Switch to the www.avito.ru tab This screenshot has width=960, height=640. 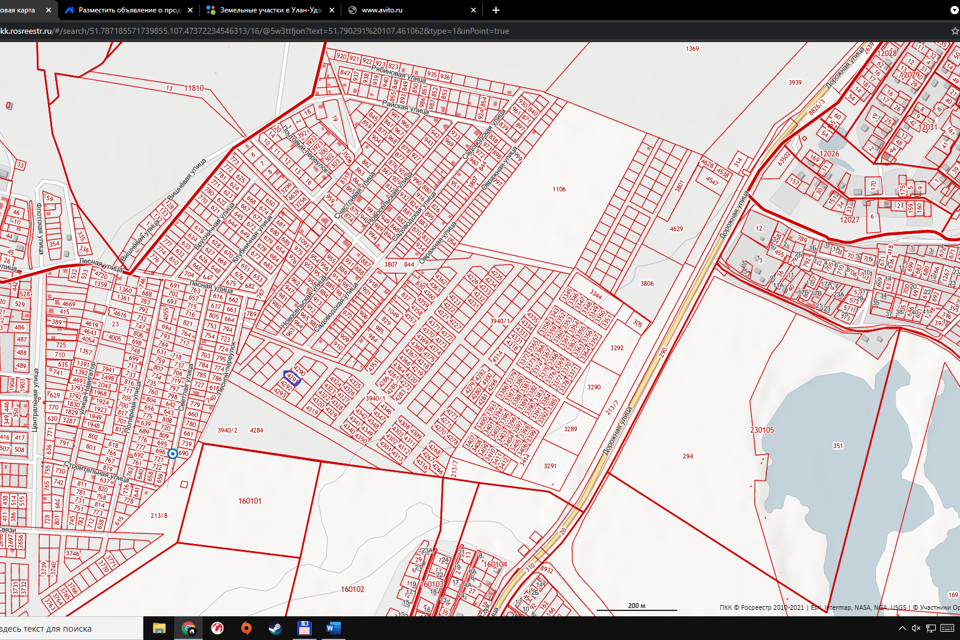point(382,10)
